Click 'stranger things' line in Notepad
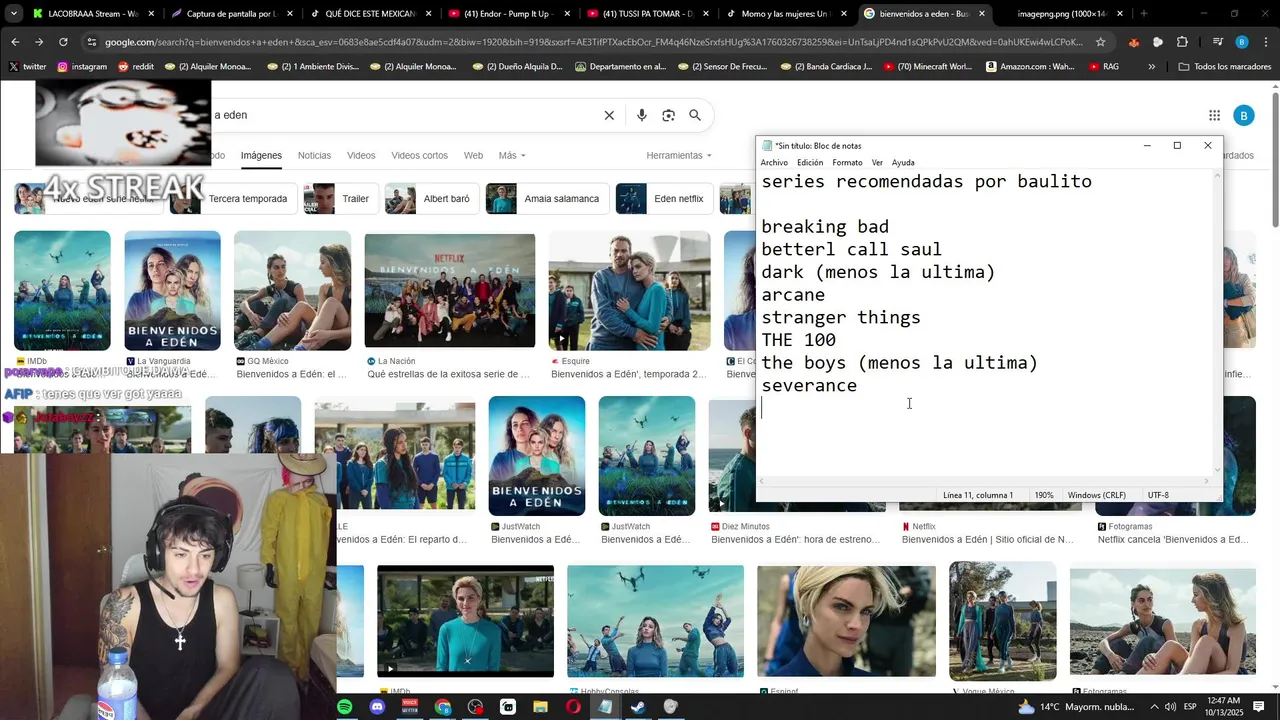1280x720 pixels. (x=841, y=318)
